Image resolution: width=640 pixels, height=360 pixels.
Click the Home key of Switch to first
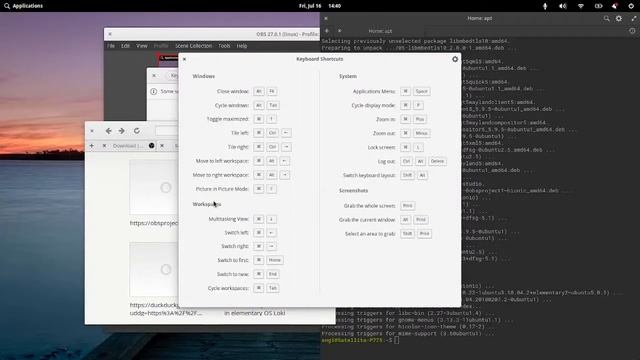click(x=275, y=260)
